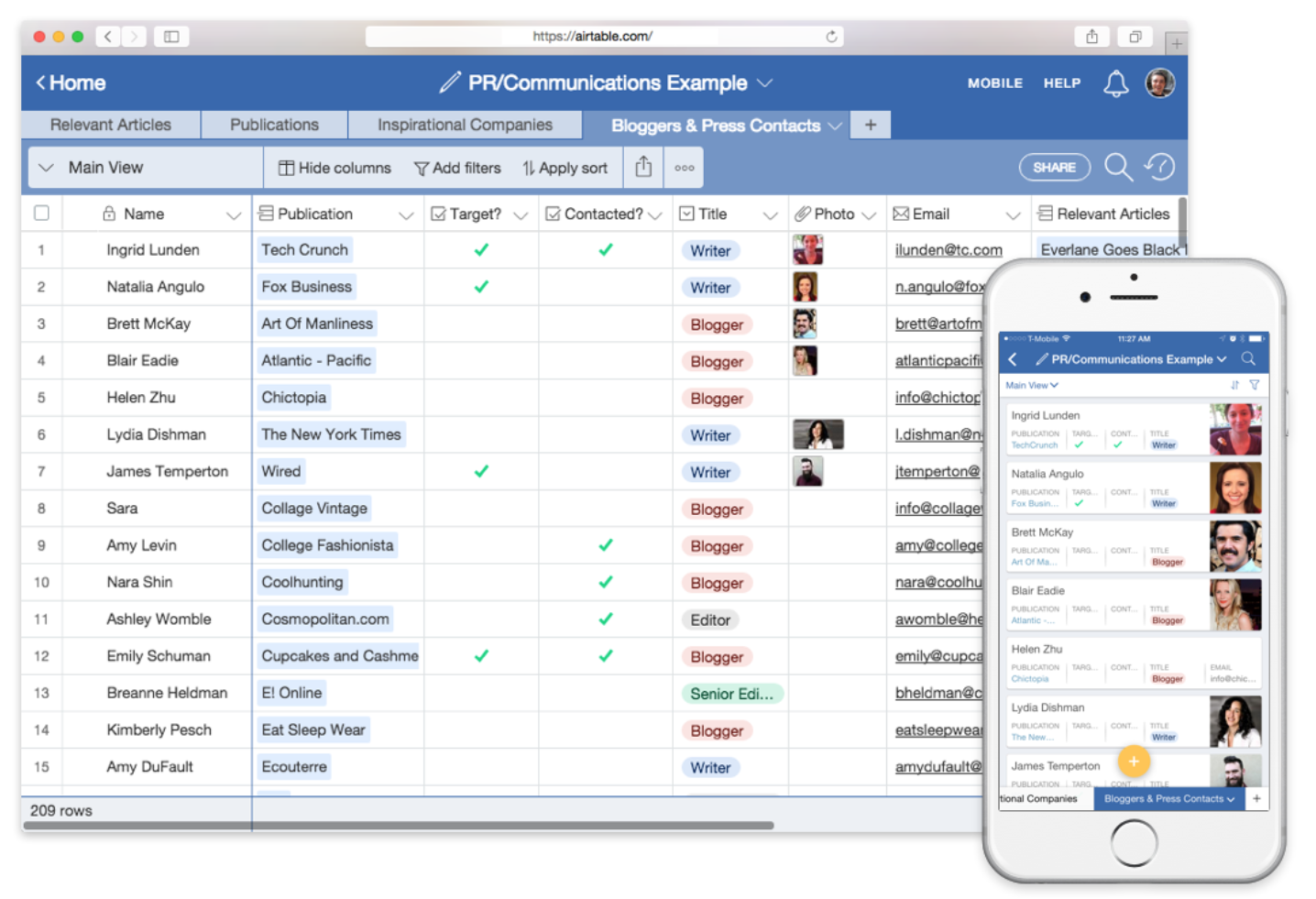Open new browser tab plus button
The height and width of the screenshot is (899, 1316).
pos(1176,43)
